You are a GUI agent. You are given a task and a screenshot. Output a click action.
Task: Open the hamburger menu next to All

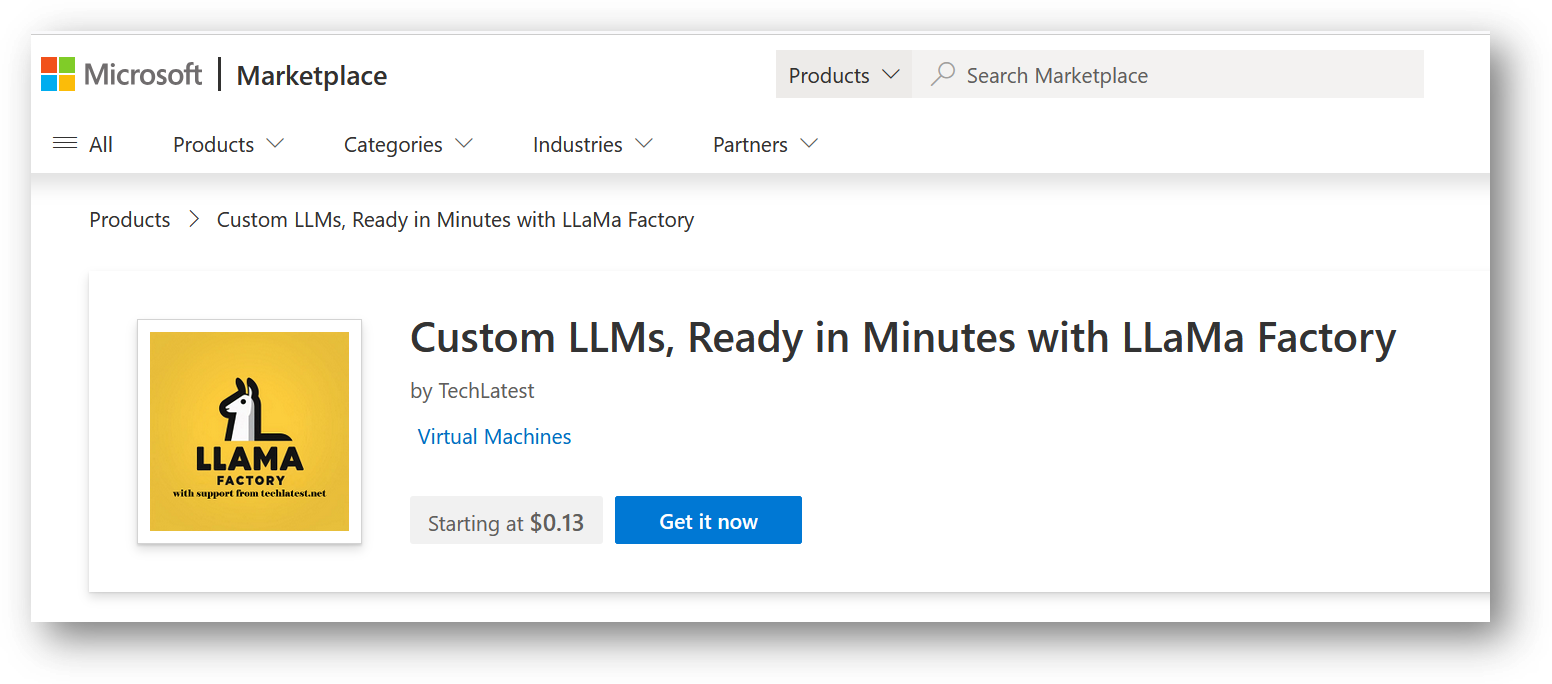click(64, 143)
